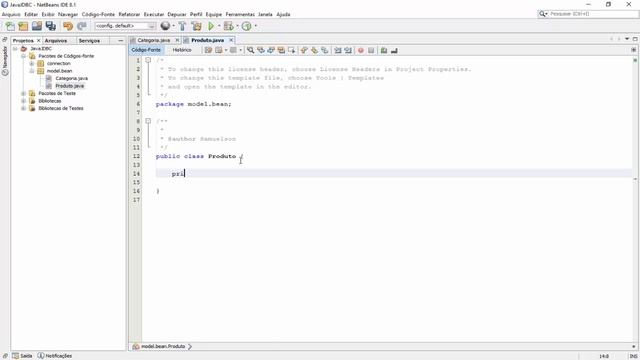Open the Depurar menu
Viewport: 640px width, 360px height.
click(x=177, y=14)
